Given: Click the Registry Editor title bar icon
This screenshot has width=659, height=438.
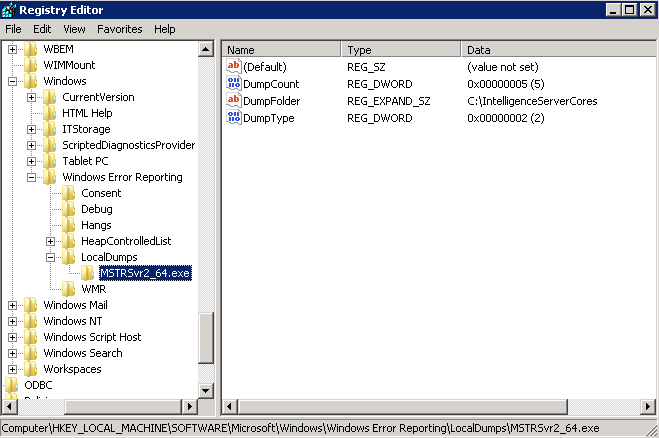Looking at the screenshot, I should (10, 10).
